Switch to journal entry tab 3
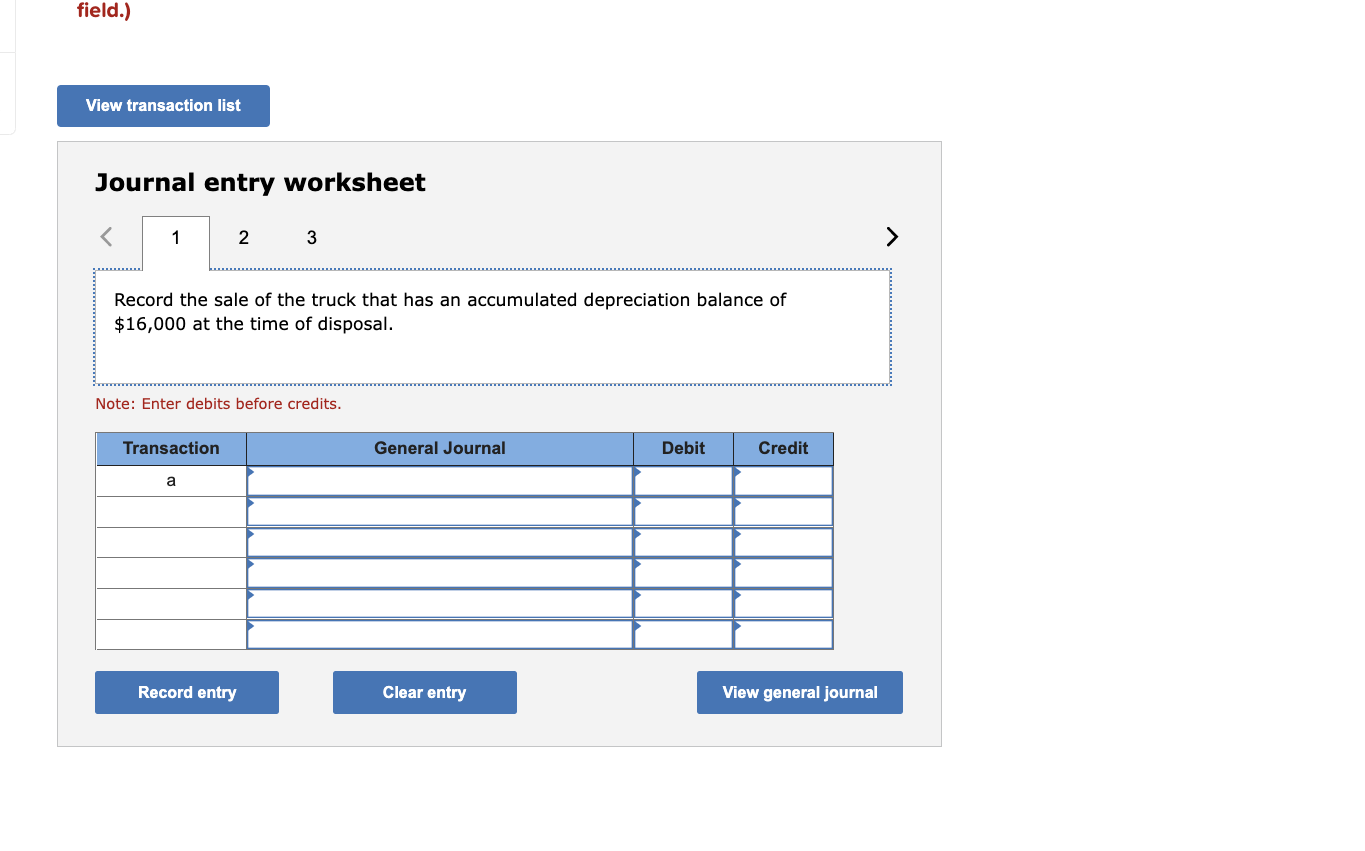1365x851 pixels. tap(311, 238)
